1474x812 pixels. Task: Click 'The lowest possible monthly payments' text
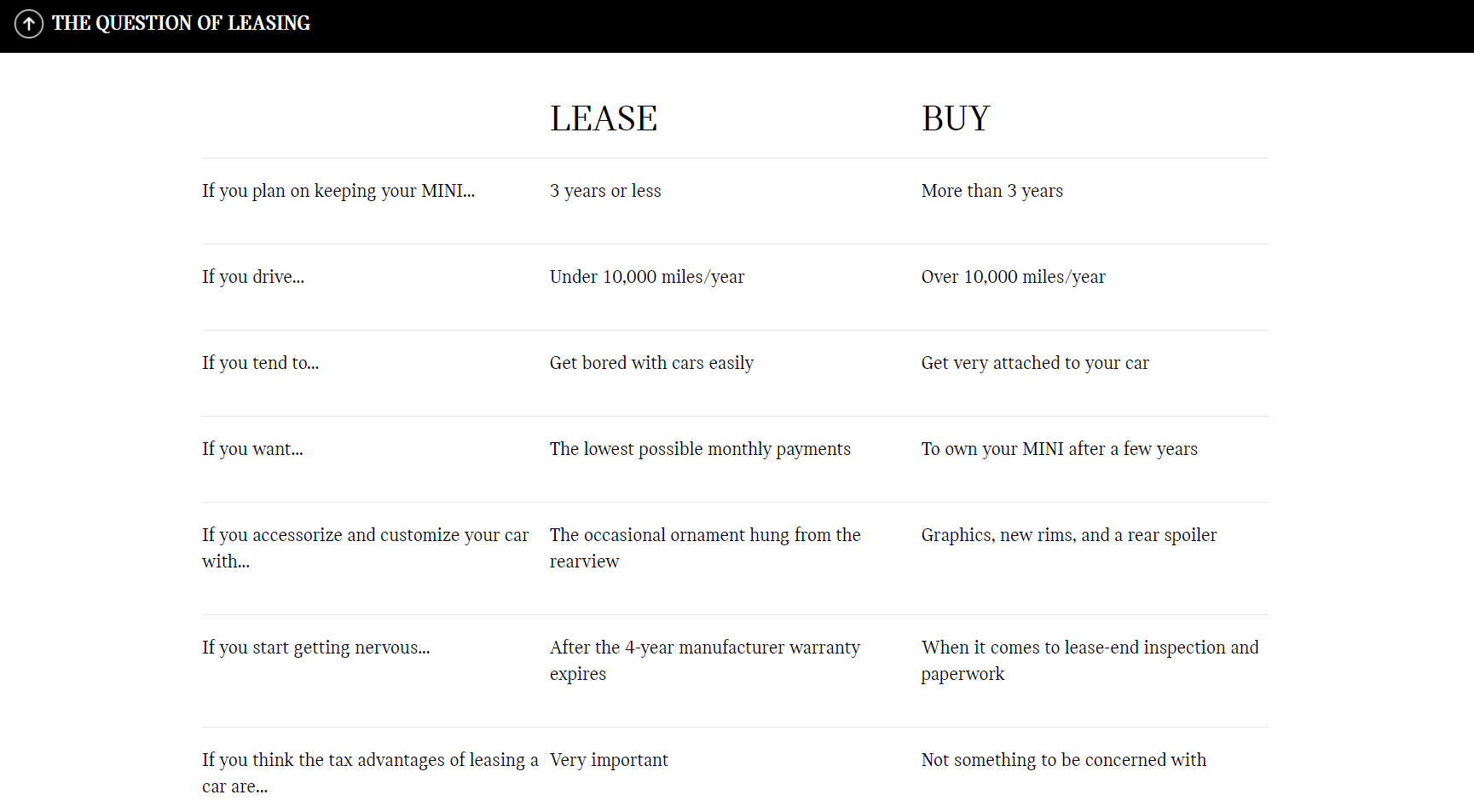point(700,449)
